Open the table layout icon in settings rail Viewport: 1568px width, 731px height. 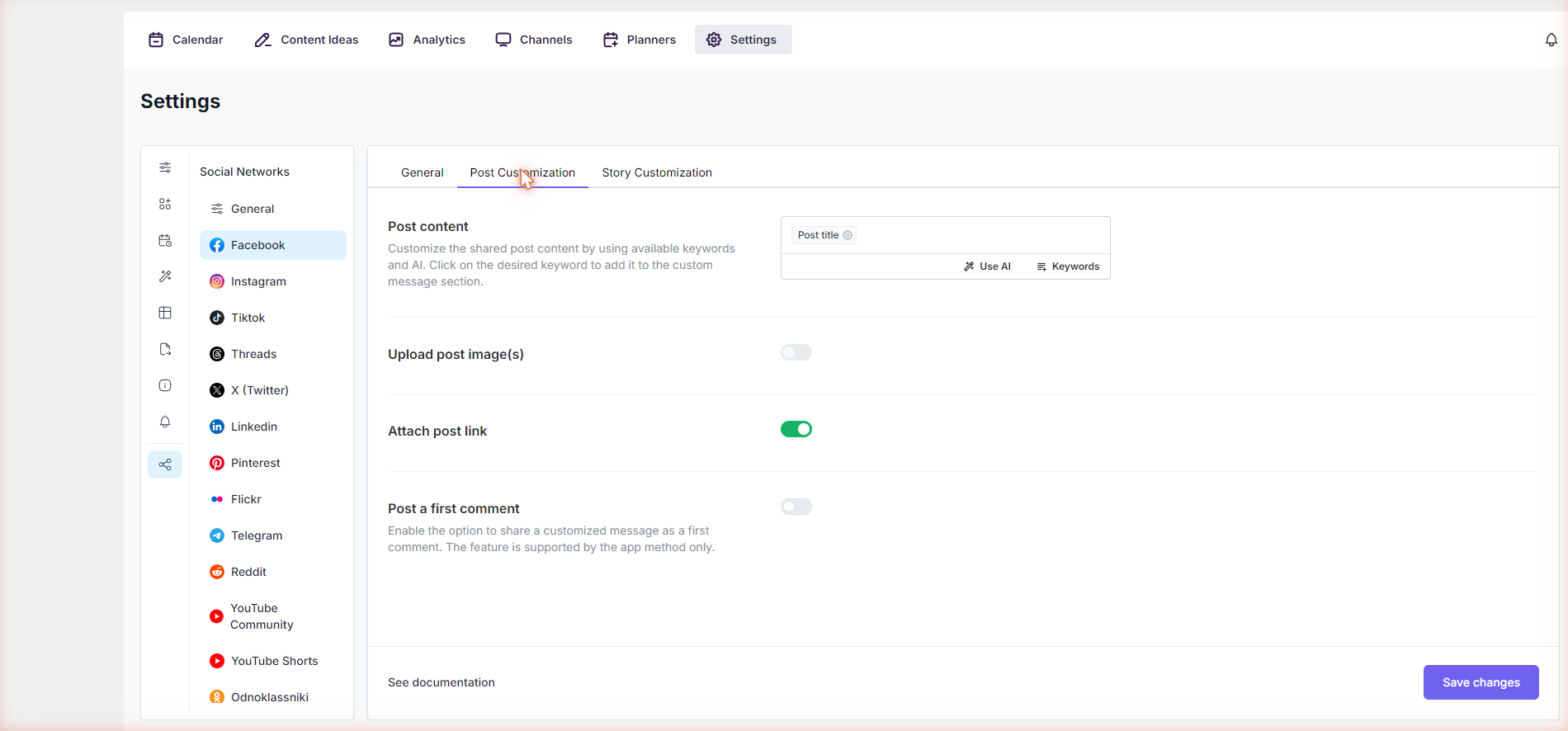165,313
